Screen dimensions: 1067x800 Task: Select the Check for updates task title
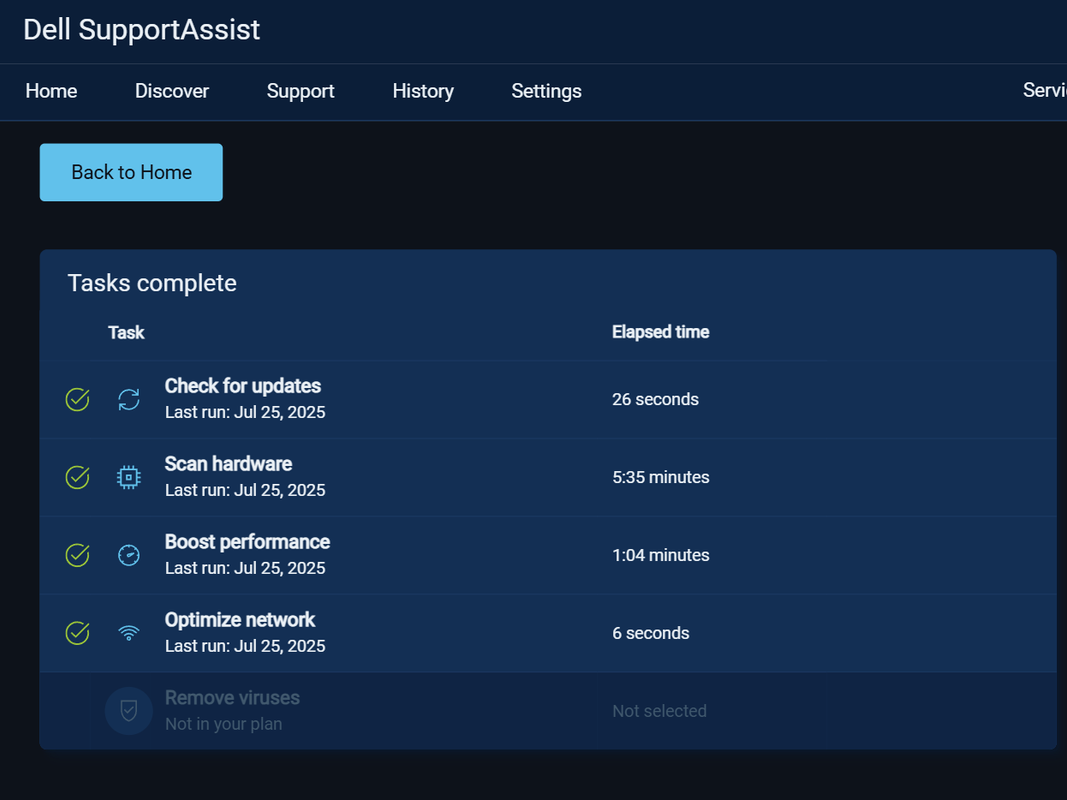pos(243,386)
